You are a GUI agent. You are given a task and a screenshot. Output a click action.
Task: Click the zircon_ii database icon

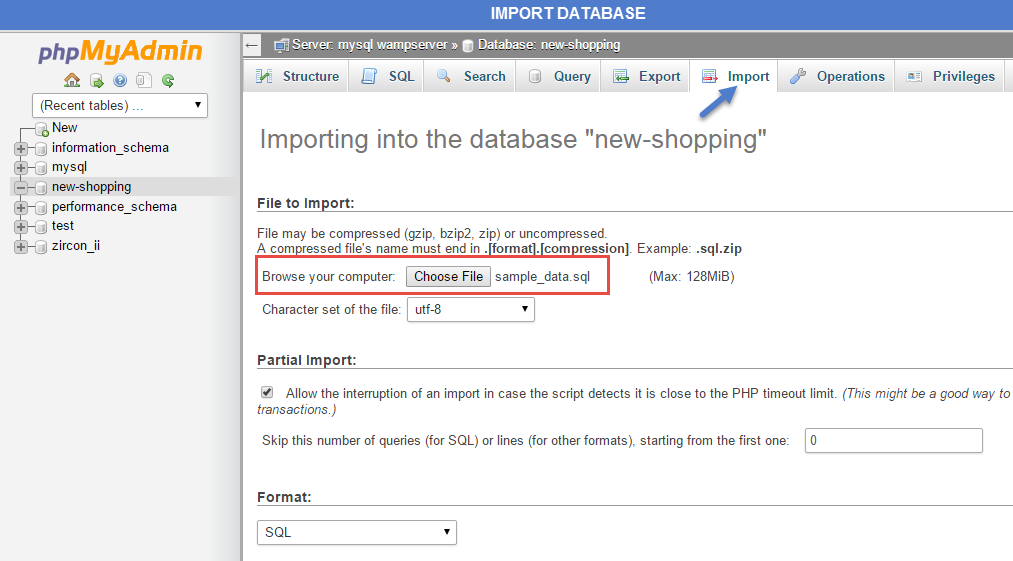[41, 247]
